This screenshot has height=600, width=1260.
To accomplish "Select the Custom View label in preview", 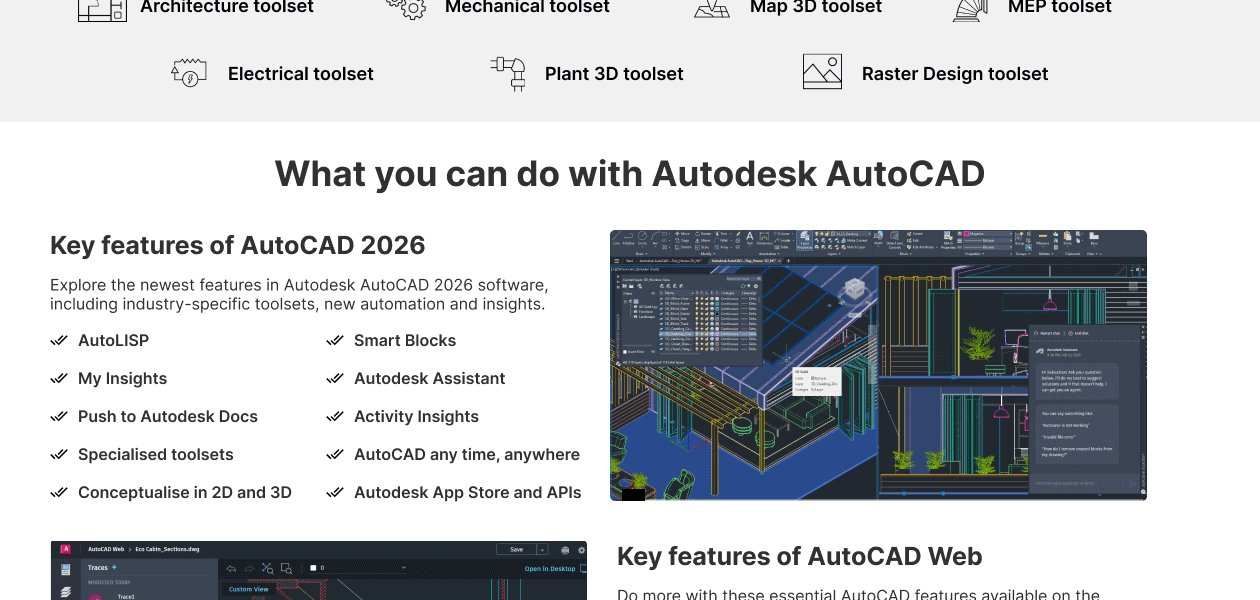I will pyautogui.click(x=248, y=589).
